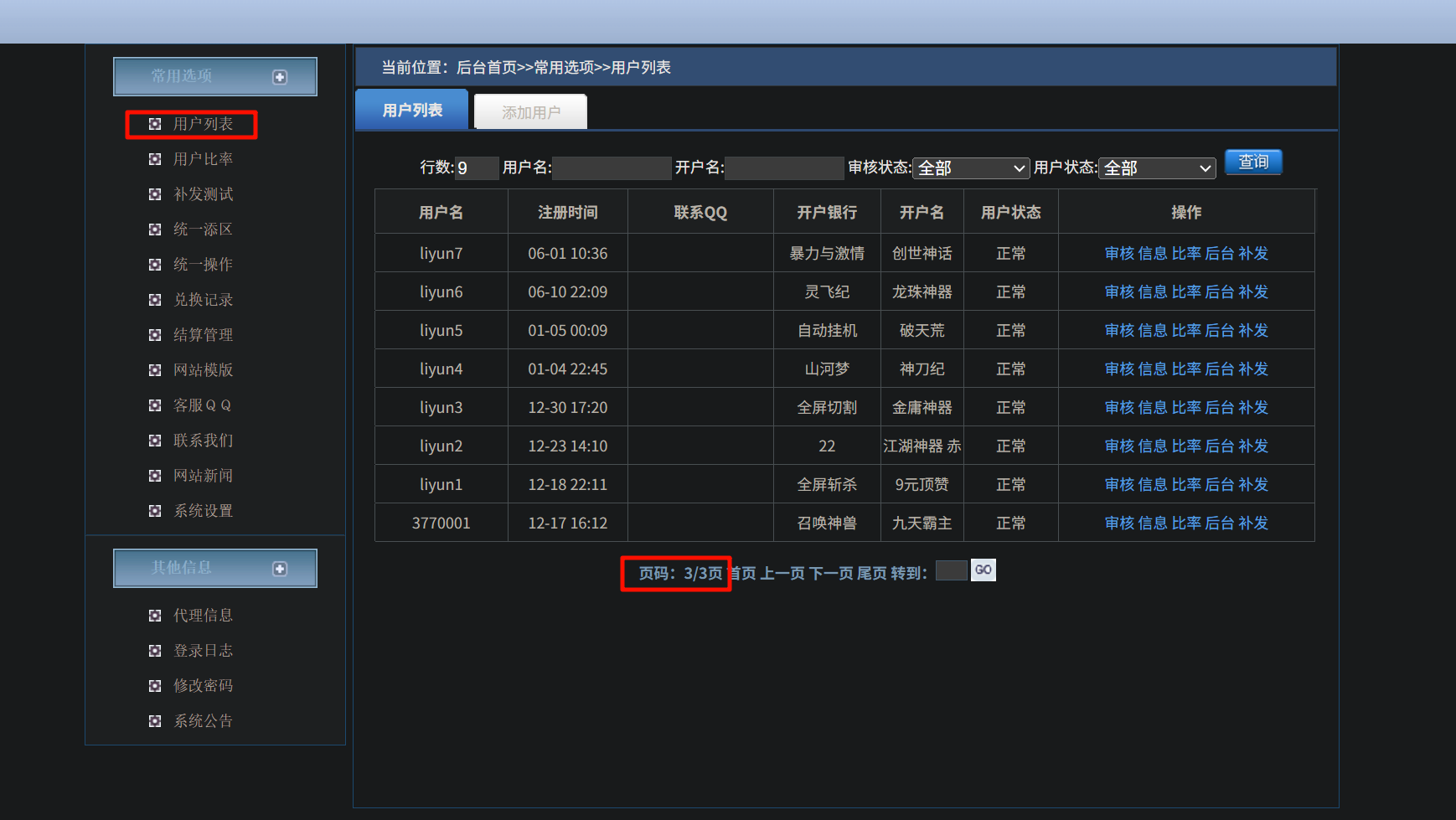Click the icon next to 结算管理
The width and height of the screenshot is (1456, 820).
pos(155,335)
